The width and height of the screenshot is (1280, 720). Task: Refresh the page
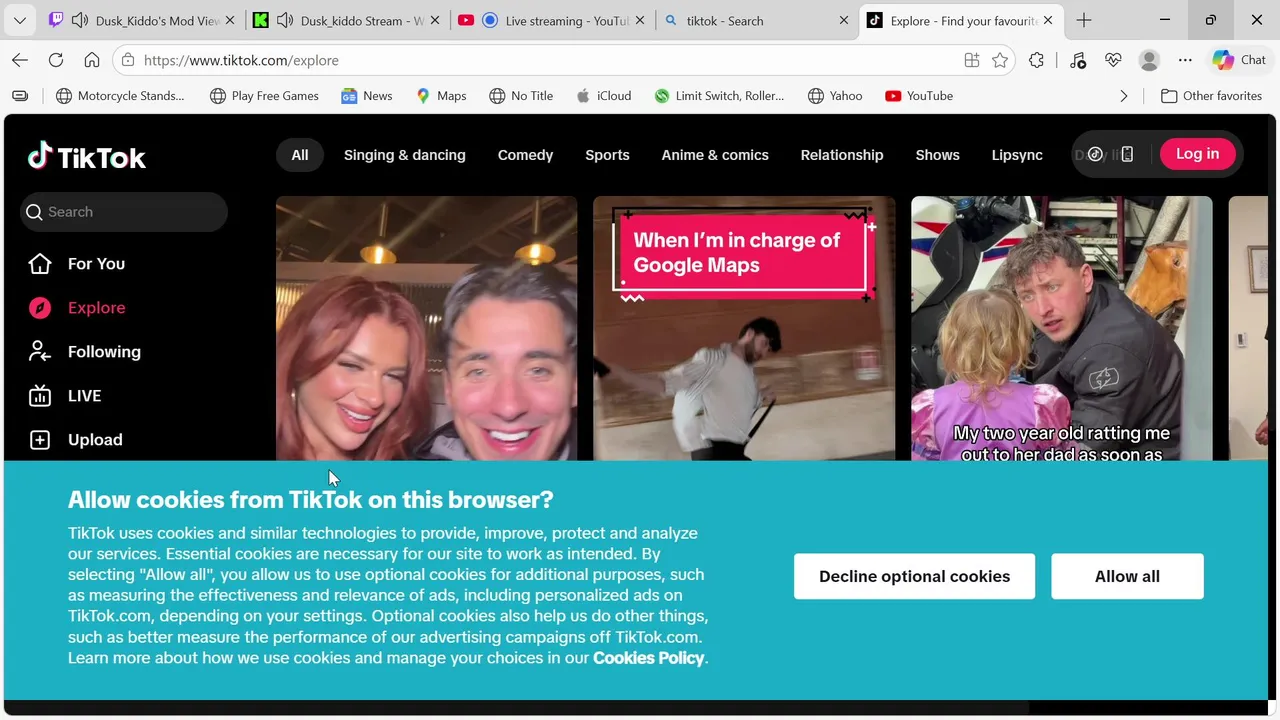click(56, 60)
